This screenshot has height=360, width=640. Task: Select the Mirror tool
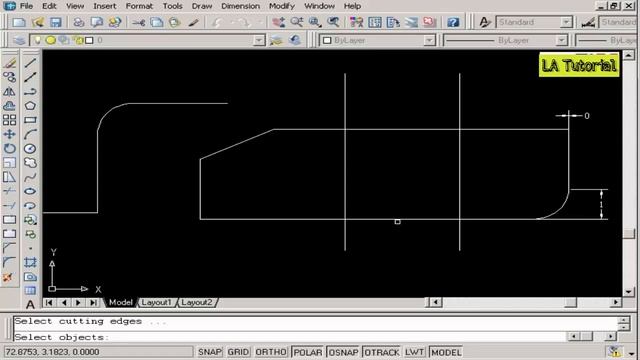9,91
